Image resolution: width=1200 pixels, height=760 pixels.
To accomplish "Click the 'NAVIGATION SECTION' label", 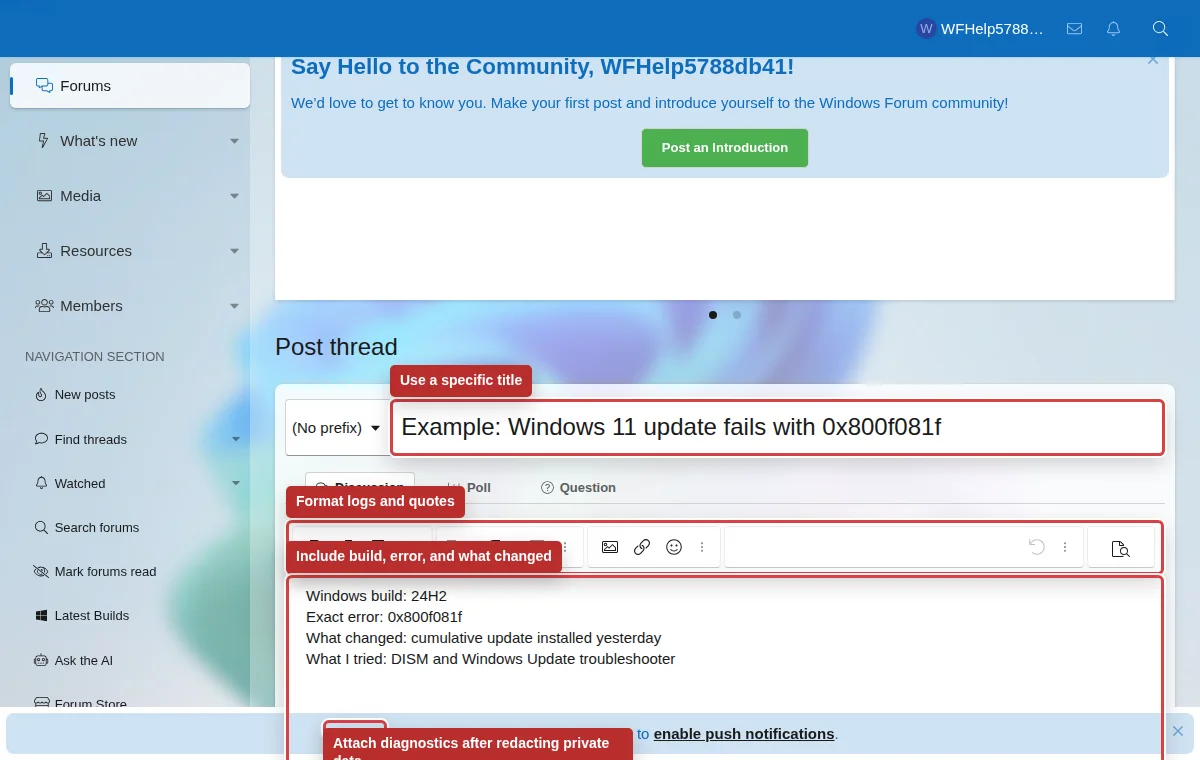I will (x=95, y=357).
